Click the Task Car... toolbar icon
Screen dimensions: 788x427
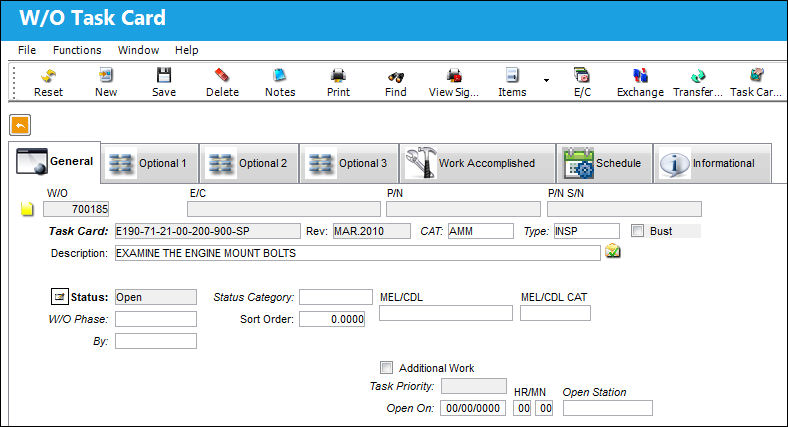[x=756, y=76]
